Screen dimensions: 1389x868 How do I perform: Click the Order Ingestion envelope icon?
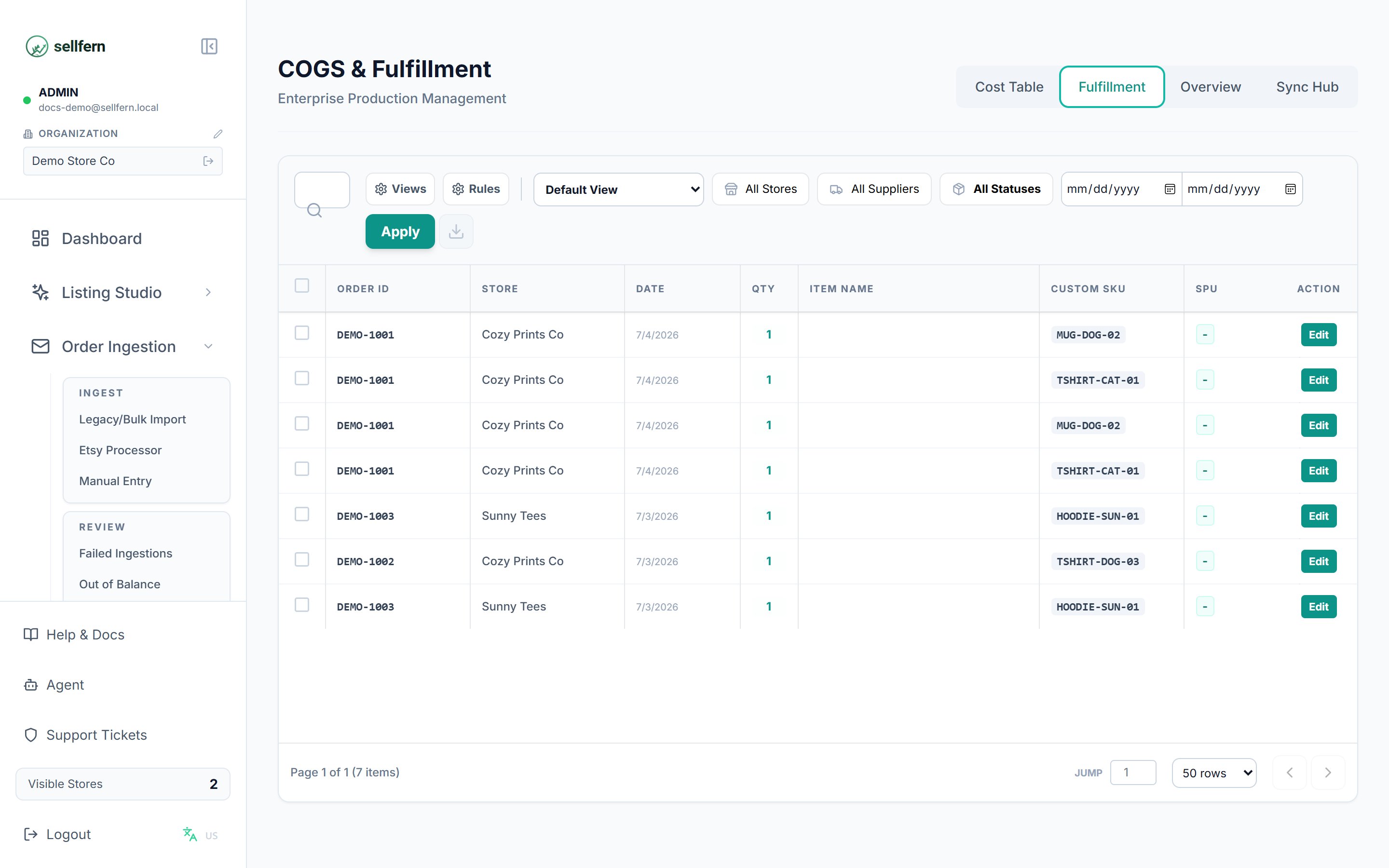[40, 346]
